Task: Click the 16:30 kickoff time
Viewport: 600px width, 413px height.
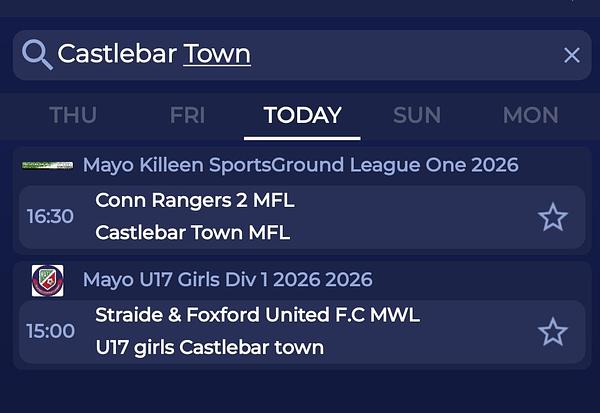Action: pyautogui.click(x=50, y=217)
